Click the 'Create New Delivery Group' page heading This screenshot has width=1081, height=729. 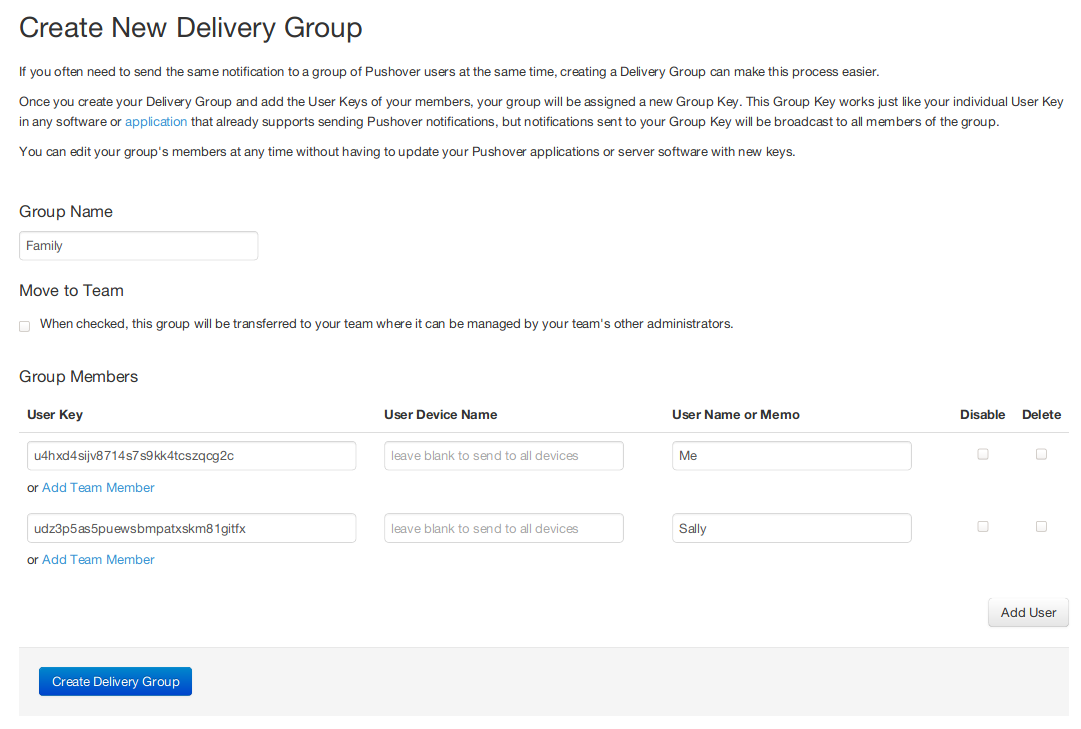[x=190, y=28]
